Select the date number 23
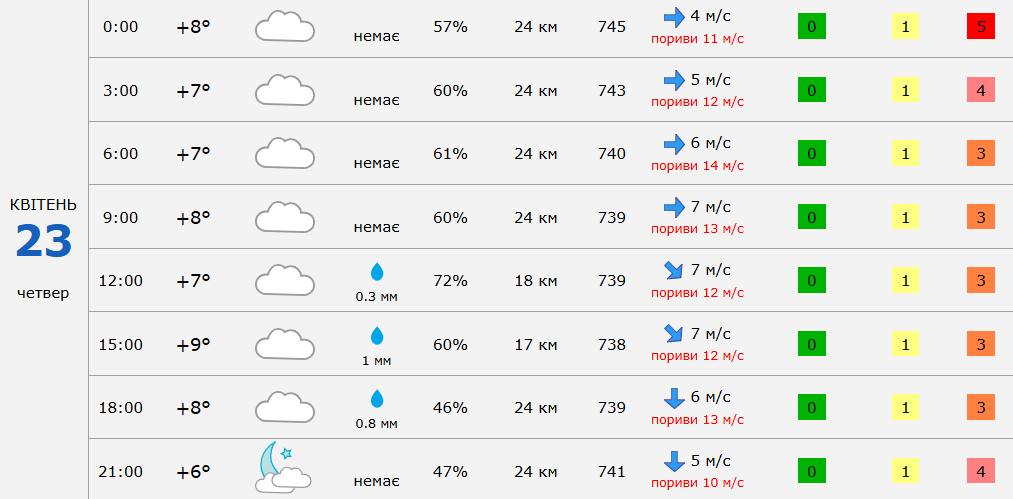 click(44, 242)
